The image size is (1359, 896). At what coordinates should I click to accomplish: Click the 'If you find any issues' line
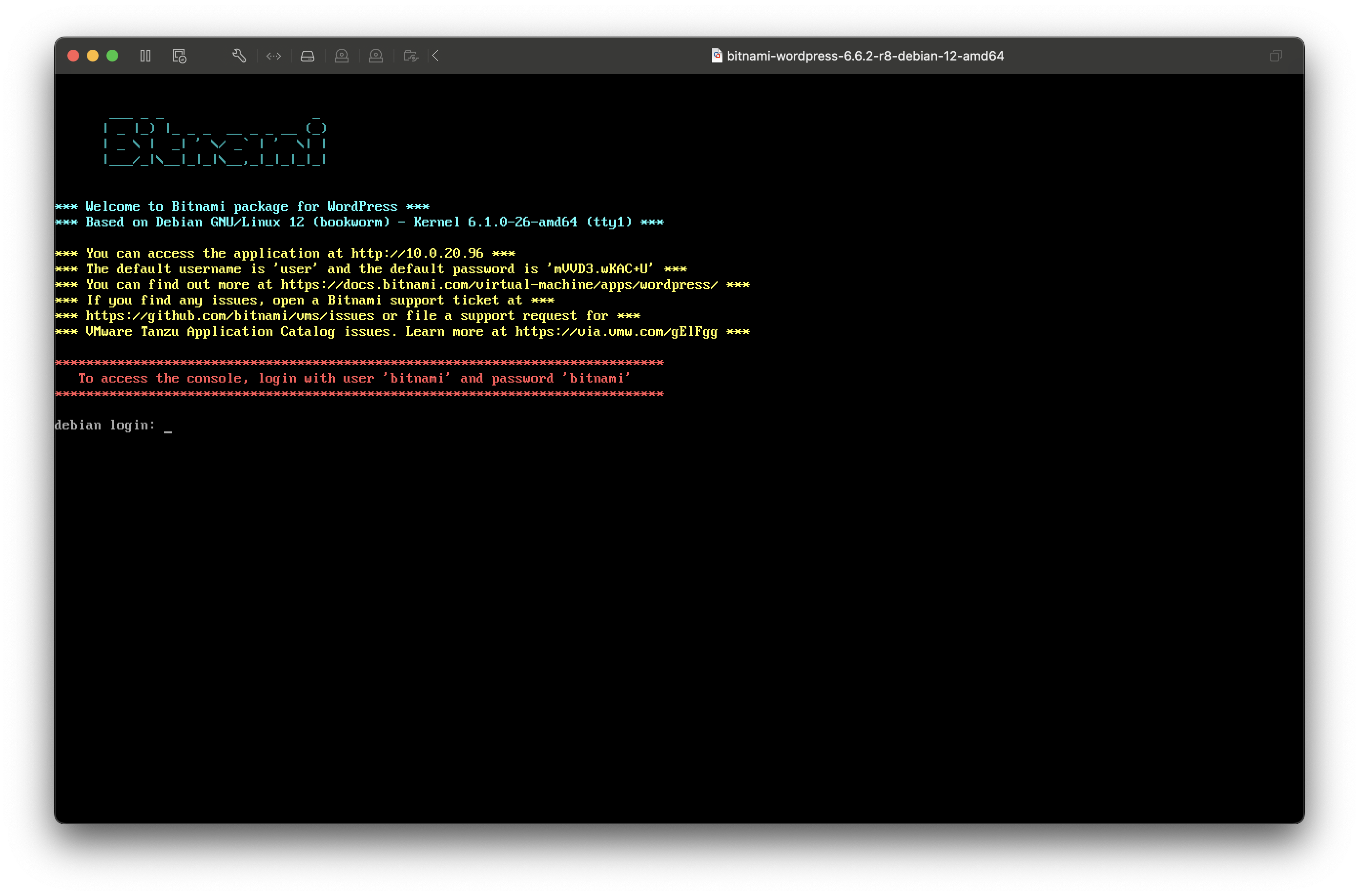coord(305,300)
